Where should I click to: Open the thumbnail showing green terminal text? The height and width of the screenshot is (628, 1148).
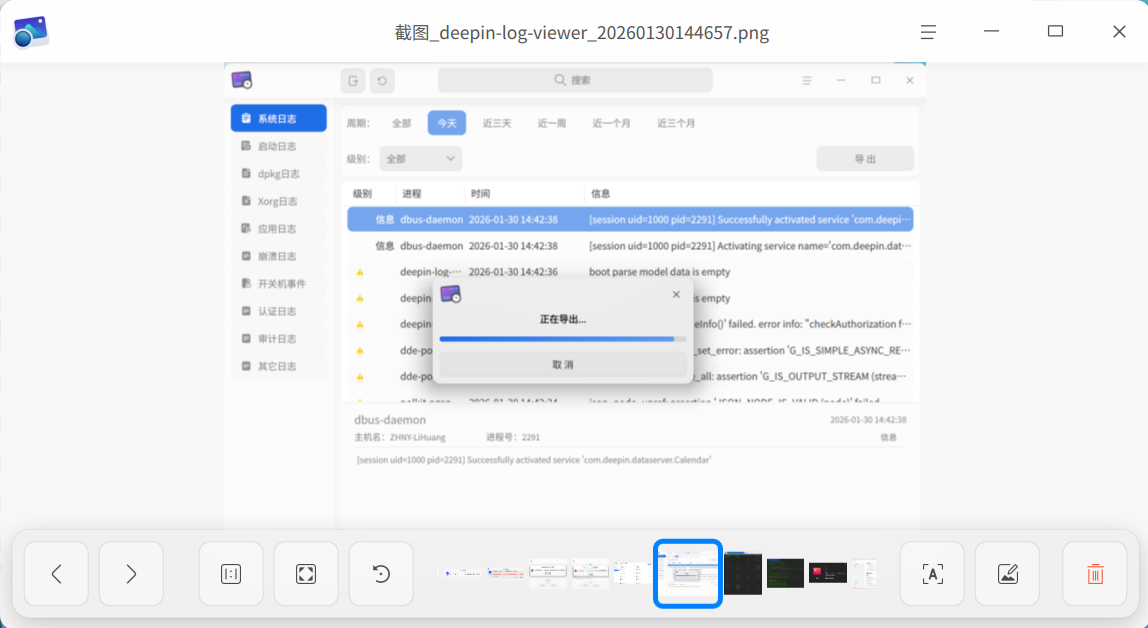pos(786,573)
